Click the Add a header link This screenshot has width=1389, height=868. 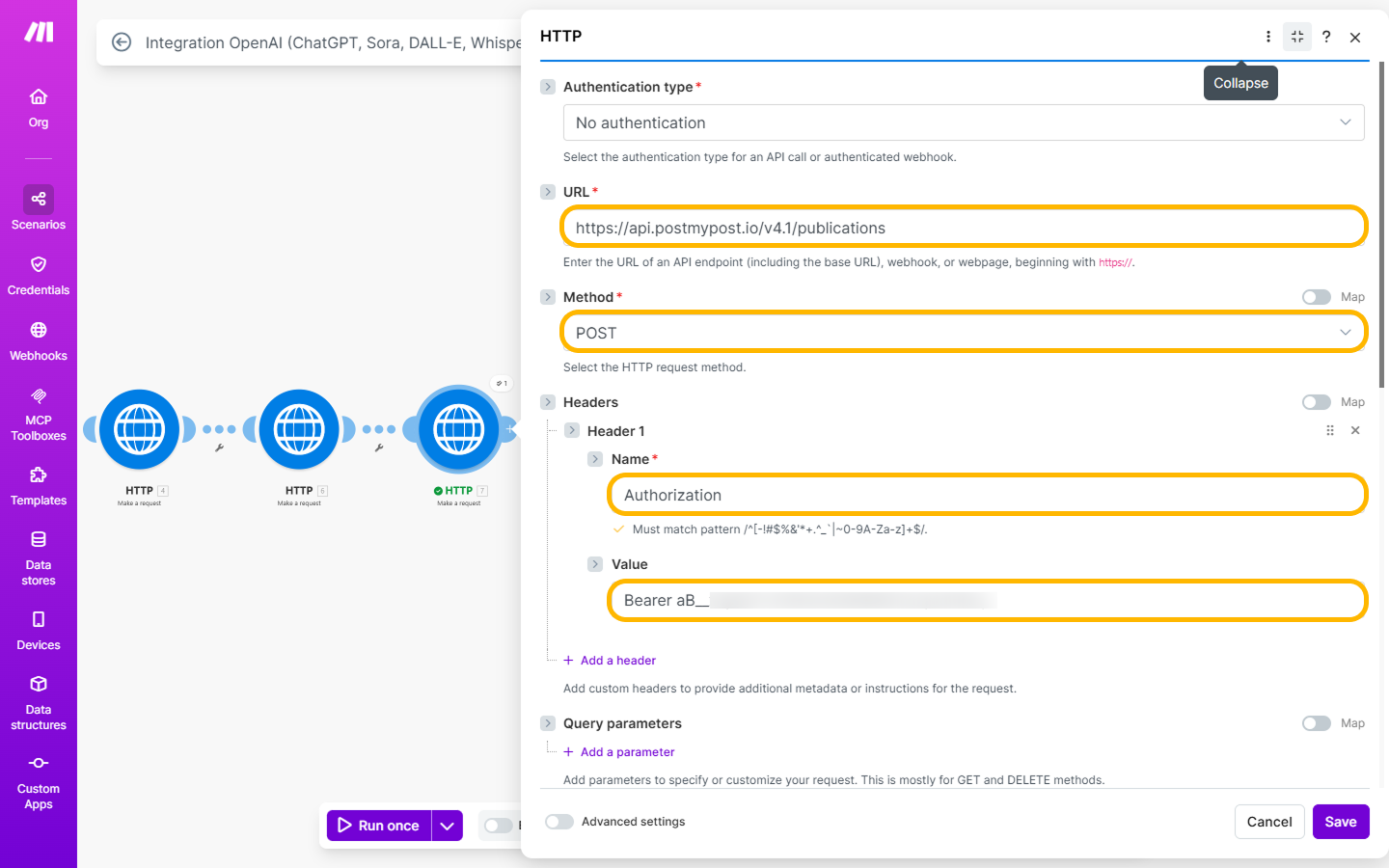[x=617, y=661]
